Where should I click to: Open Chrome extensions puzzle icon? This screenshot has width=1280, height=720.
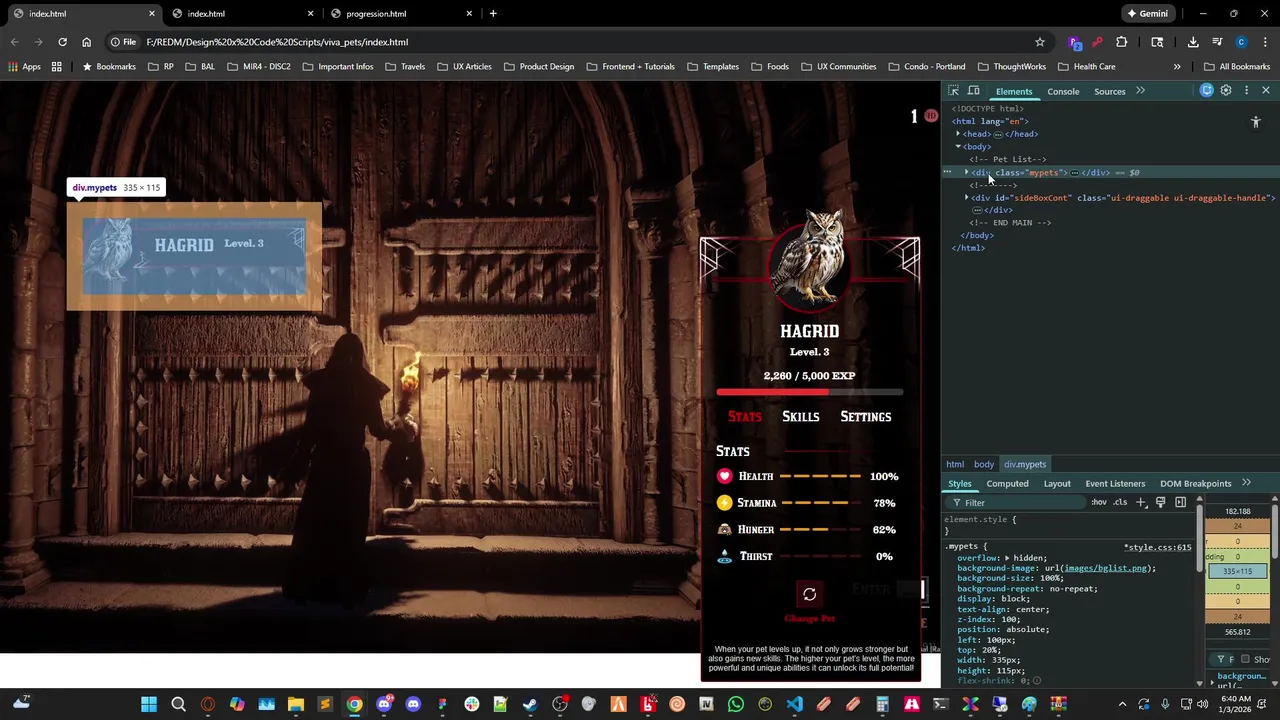[1121, 42]
